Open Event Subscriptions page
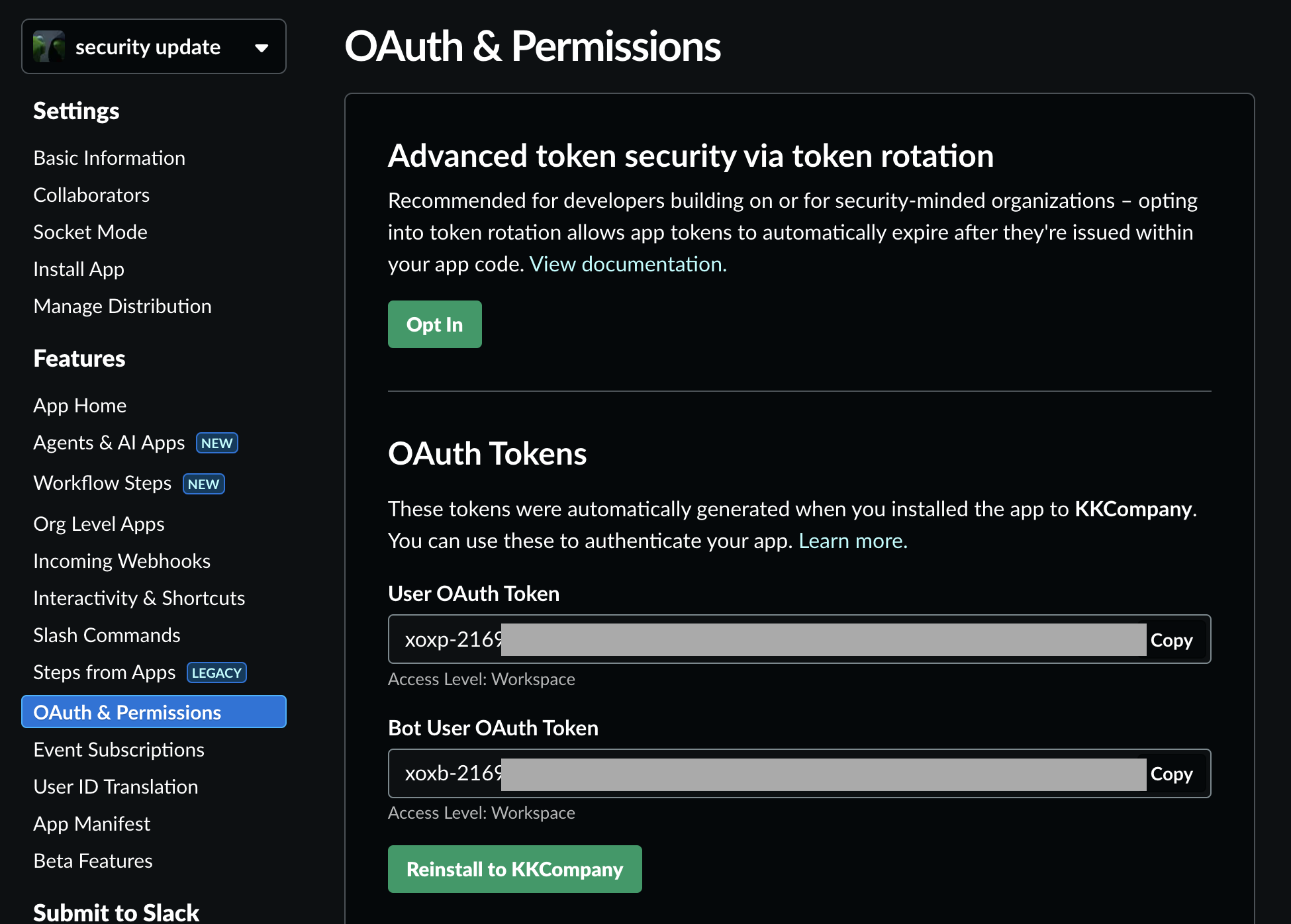The image size is (1291, 924). 119,750
